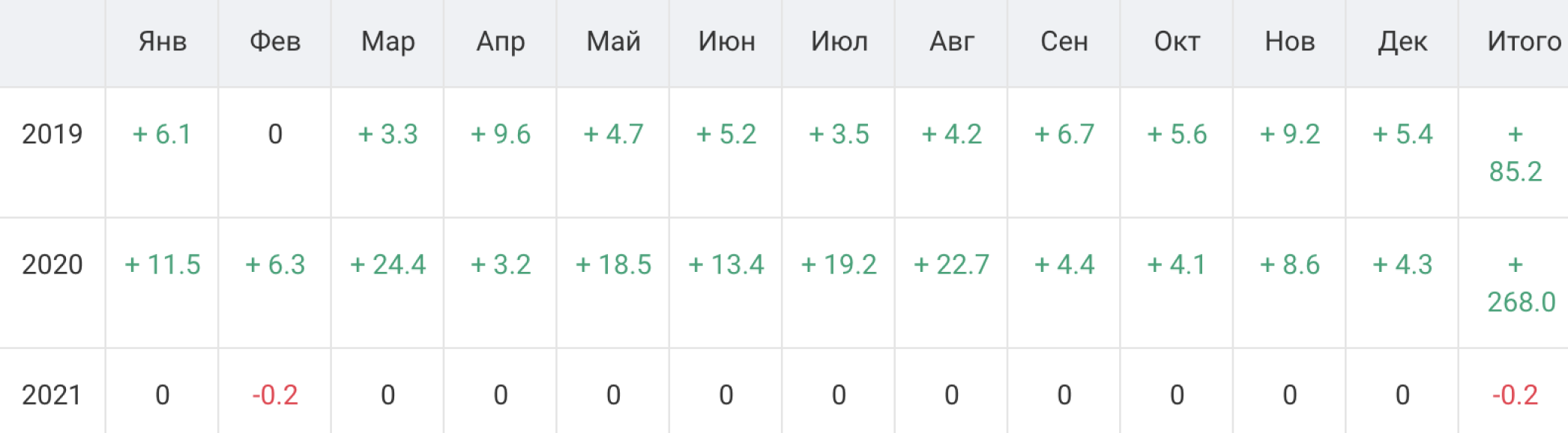This screenshot has height=433, width=1568.
Task: Click the Янв column header
Action: point(162,42)
